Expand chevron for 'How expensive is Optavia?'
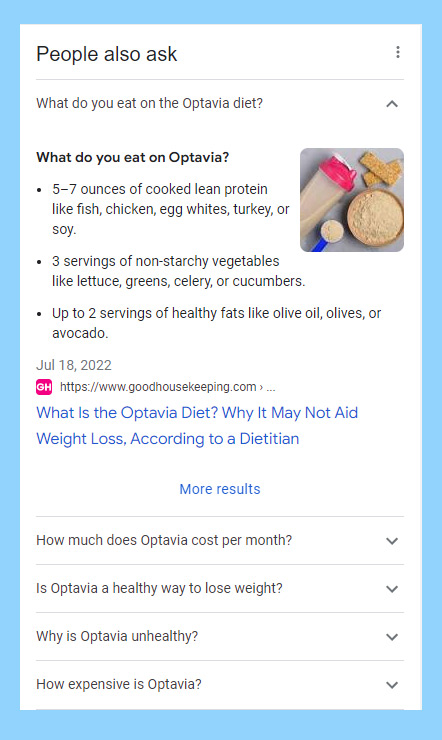 pos(392,685)
